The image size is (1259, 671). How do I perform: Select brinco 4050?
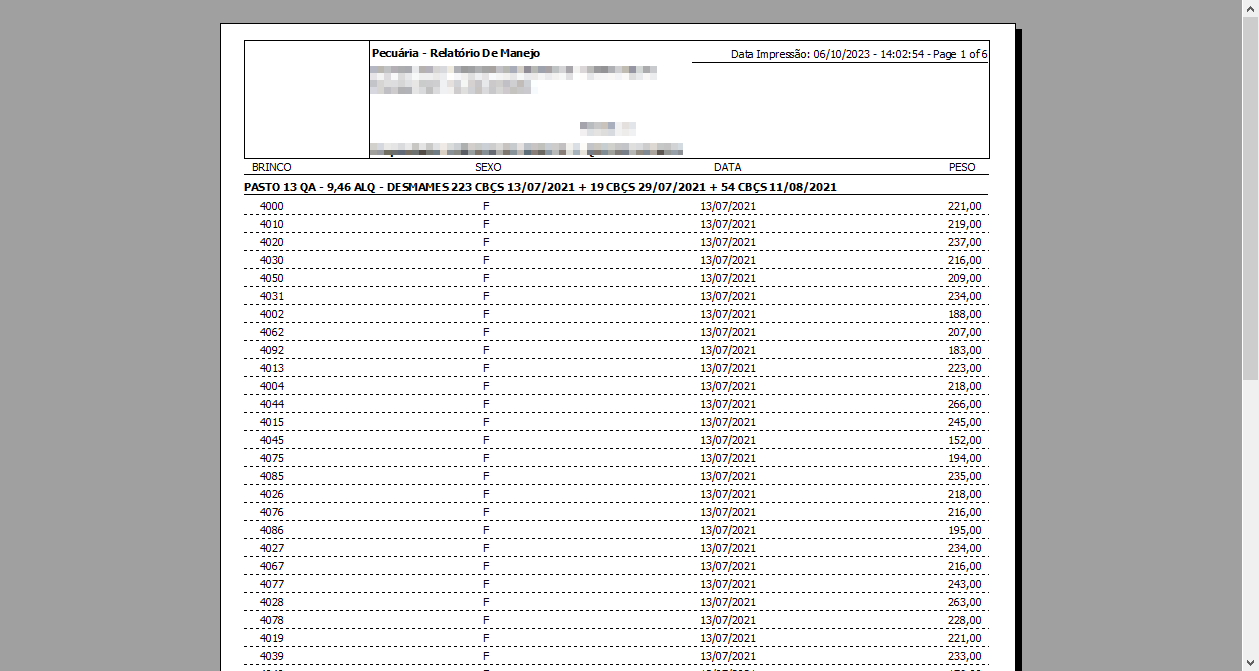click(272, 278)
